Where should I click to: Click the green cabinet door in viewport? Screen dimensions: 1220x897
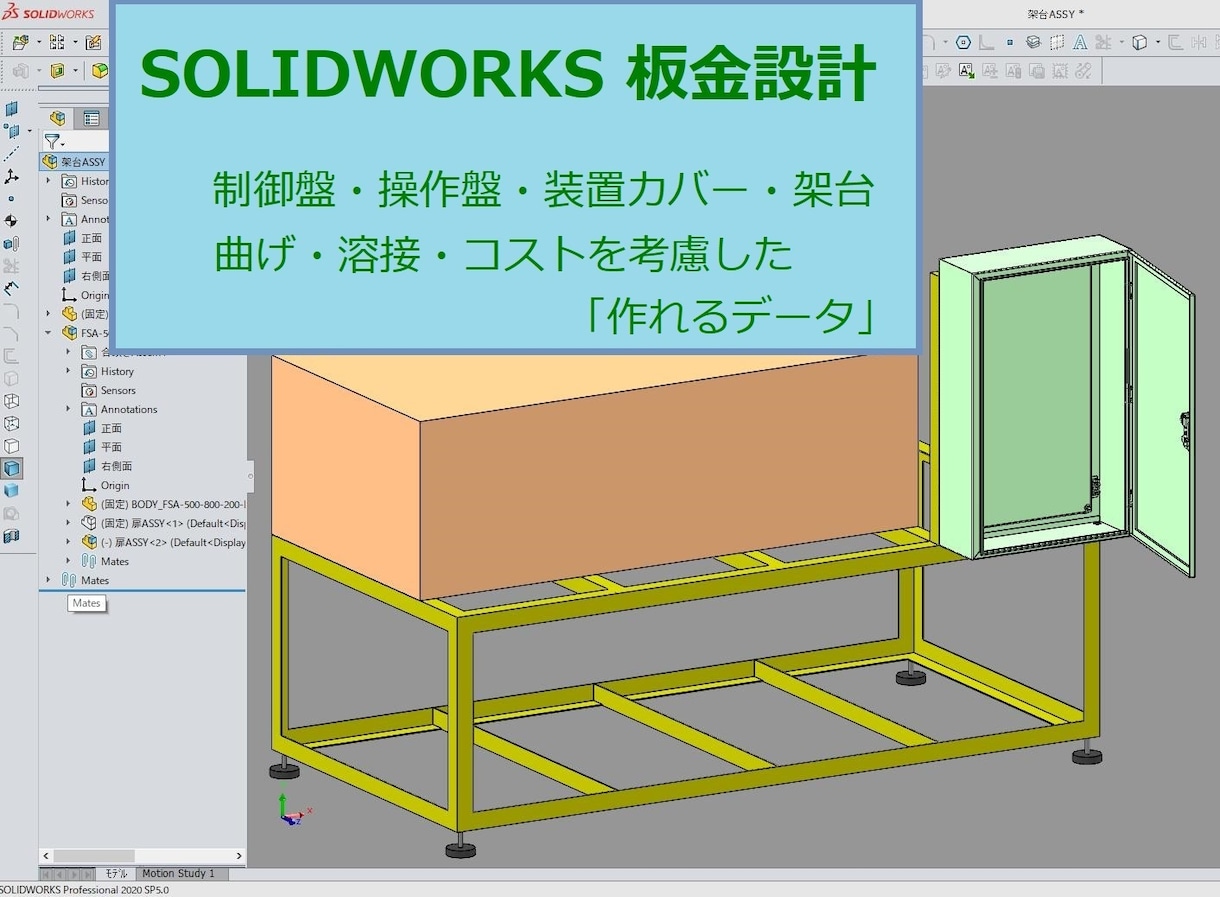click(1163, 420)
